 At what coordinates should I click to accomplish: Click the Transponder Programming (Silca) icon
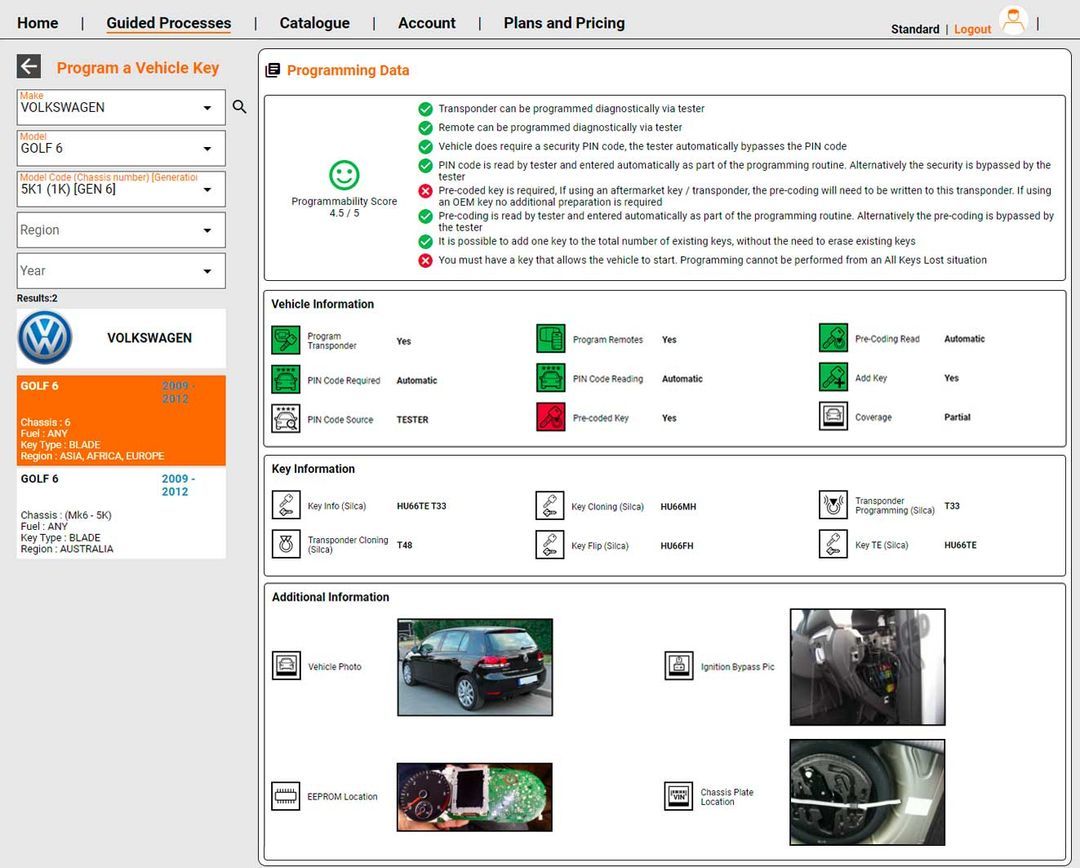[833, 504]
